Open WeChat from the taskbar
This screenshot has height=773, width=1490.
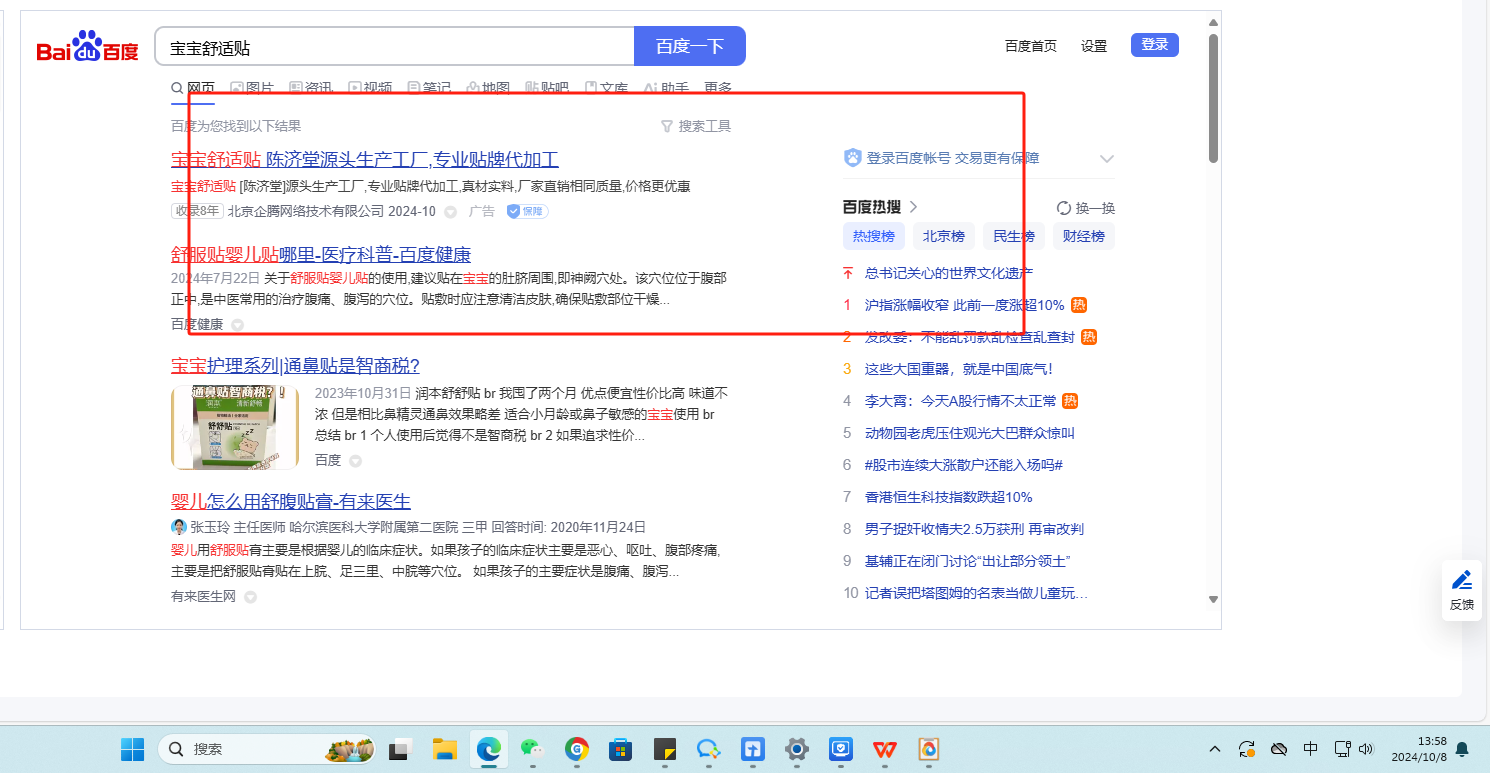click(x=531, y=749)
